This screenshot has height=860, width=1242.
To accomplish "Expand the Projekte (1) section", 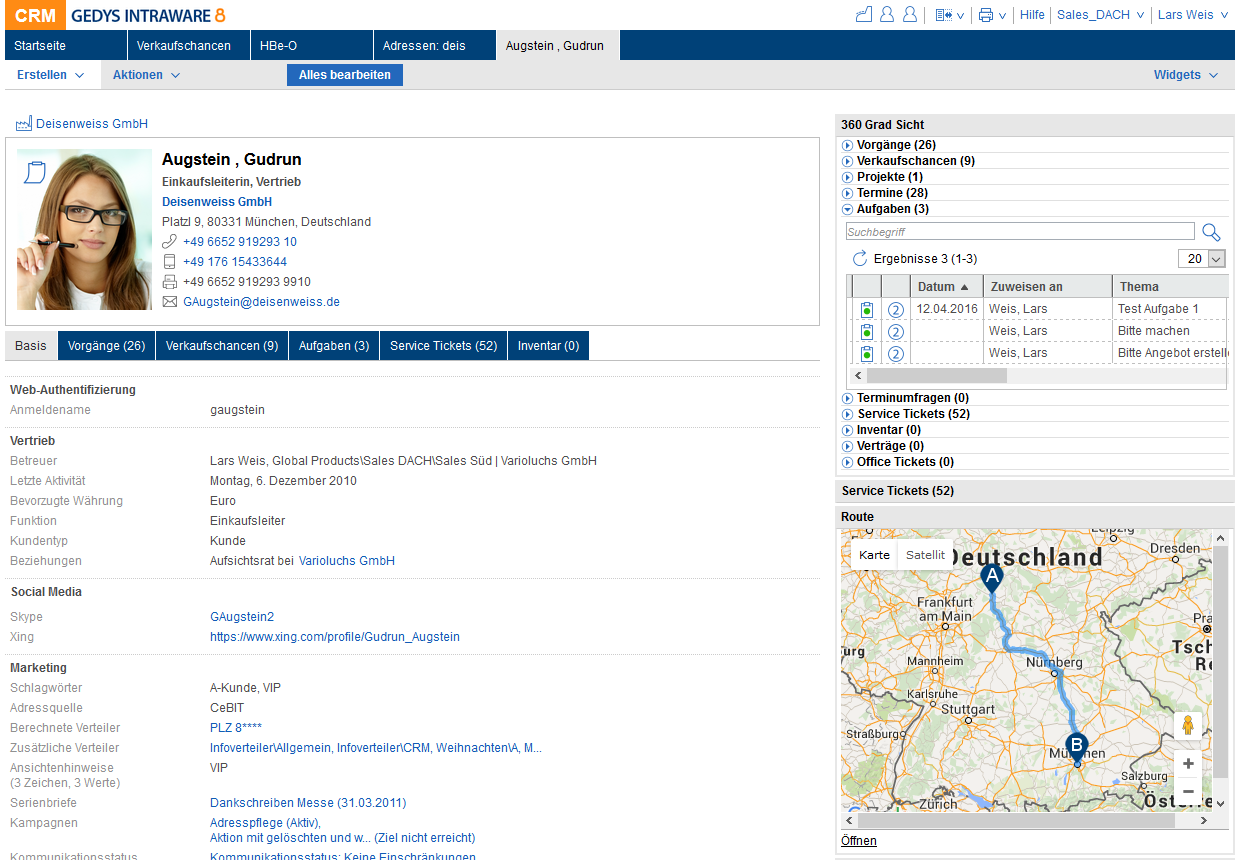I will (x=848, y=177).
